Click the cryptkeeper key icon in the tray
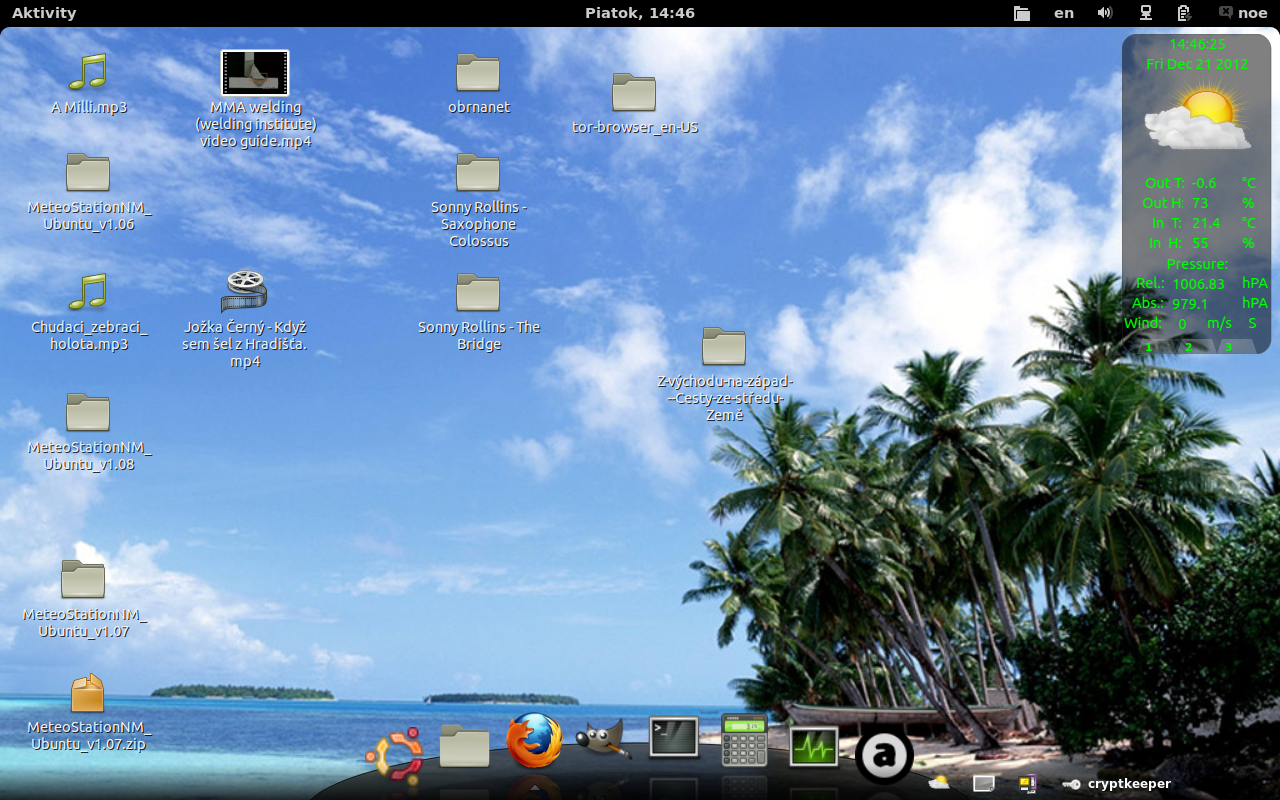The height and width of the screenshot is (800, 1280). pyautogui.click(x=1070, y=784)
